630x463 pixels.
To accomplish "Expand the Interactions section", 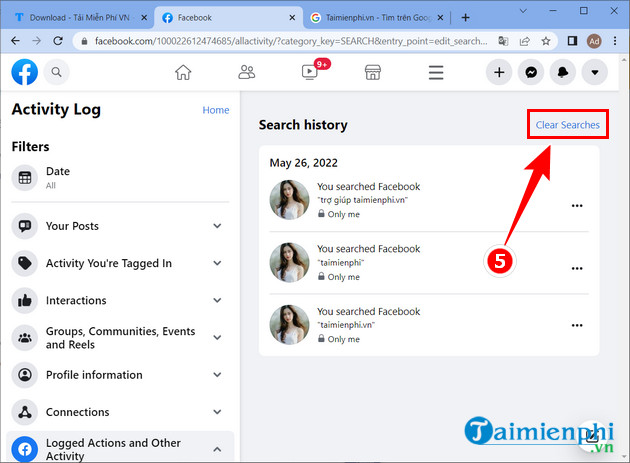I will (x=120, y=300).
